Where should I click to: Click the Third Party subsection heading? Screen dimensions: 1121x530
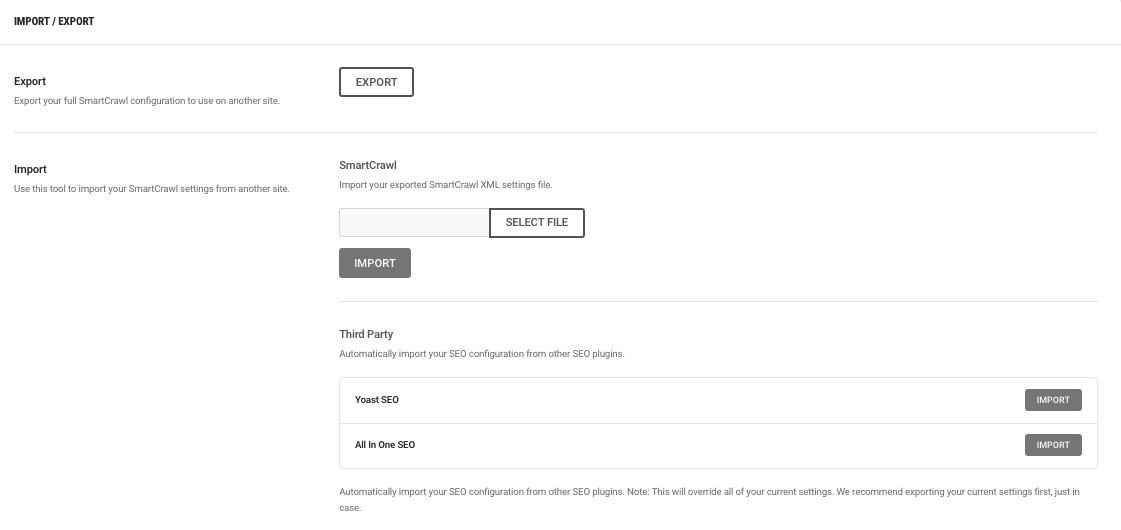coord(366,334)
